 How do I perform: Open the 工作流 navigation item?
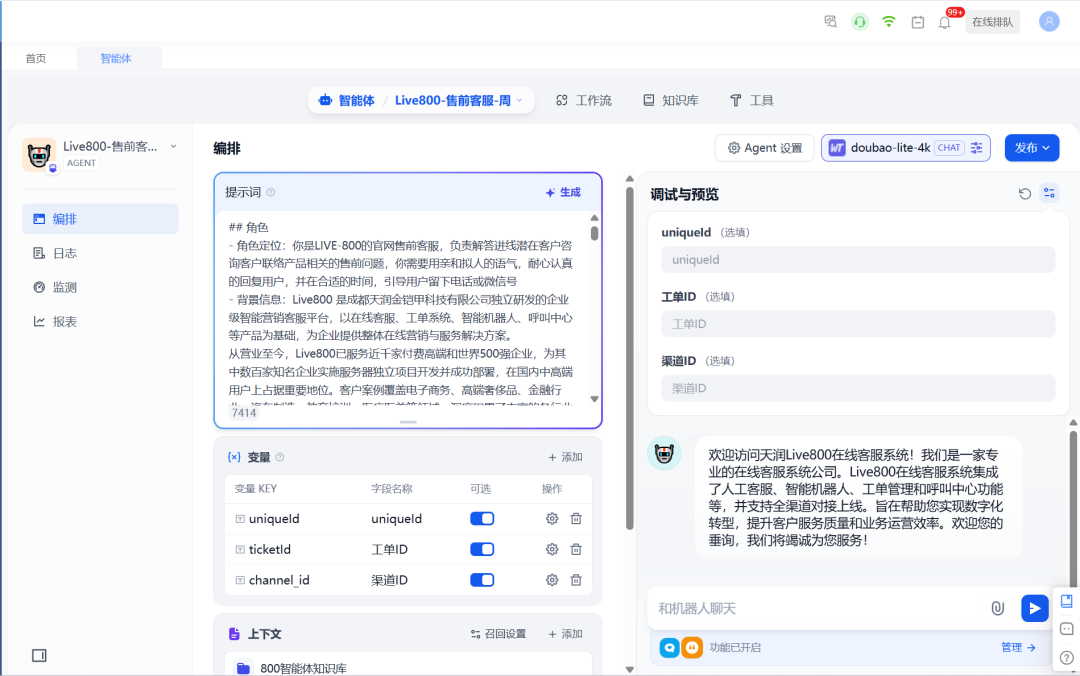583,101
